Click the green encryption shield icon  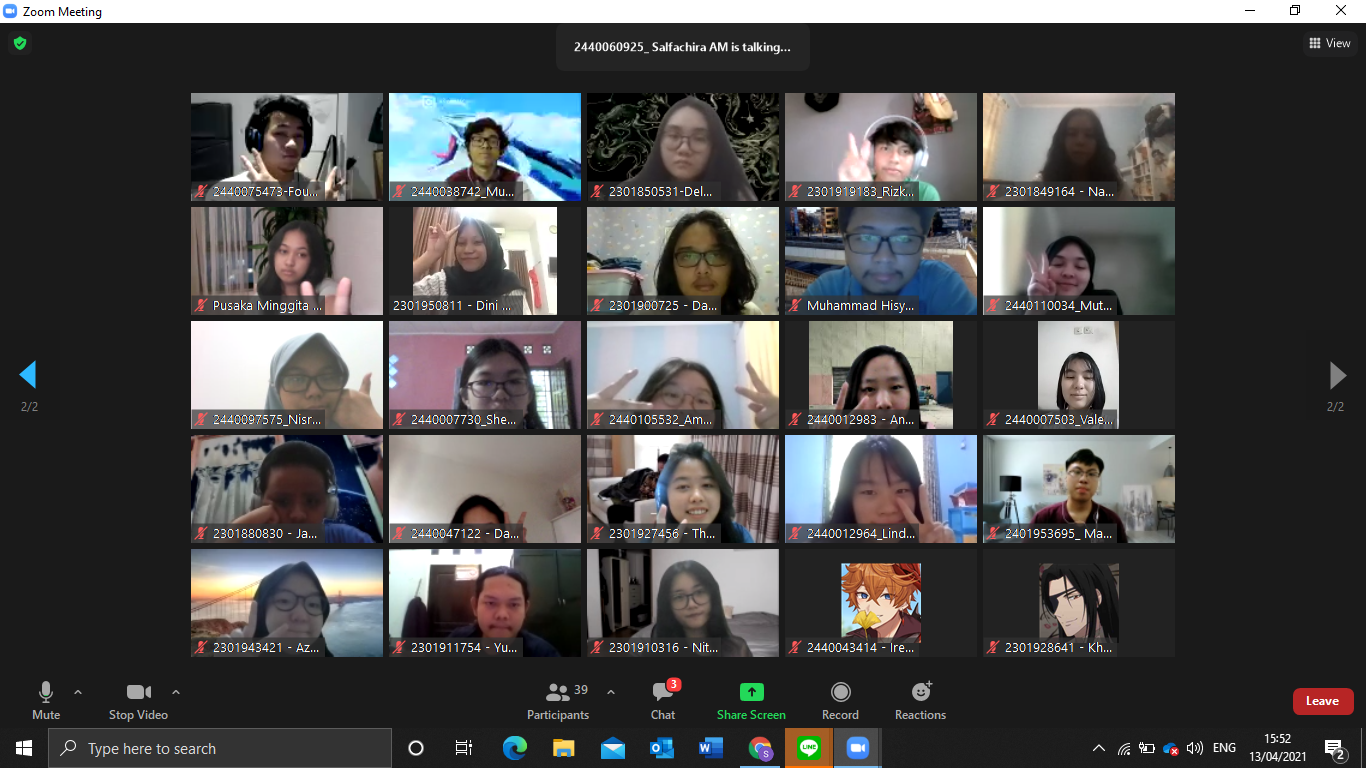pyautogui.click(x=19, y=43)
